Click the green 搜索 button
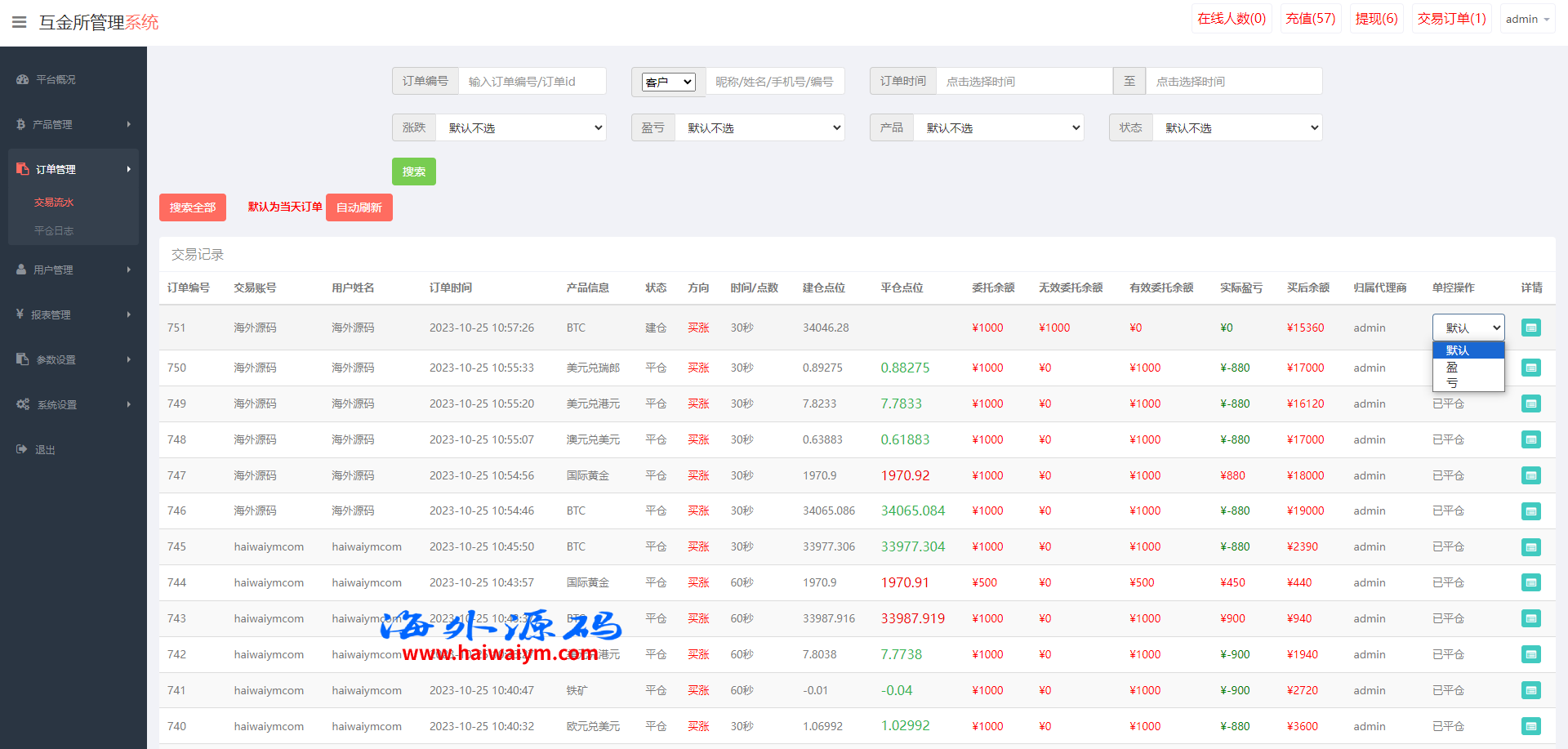This screenshot has width=1568, height=749. coord(413,172)
